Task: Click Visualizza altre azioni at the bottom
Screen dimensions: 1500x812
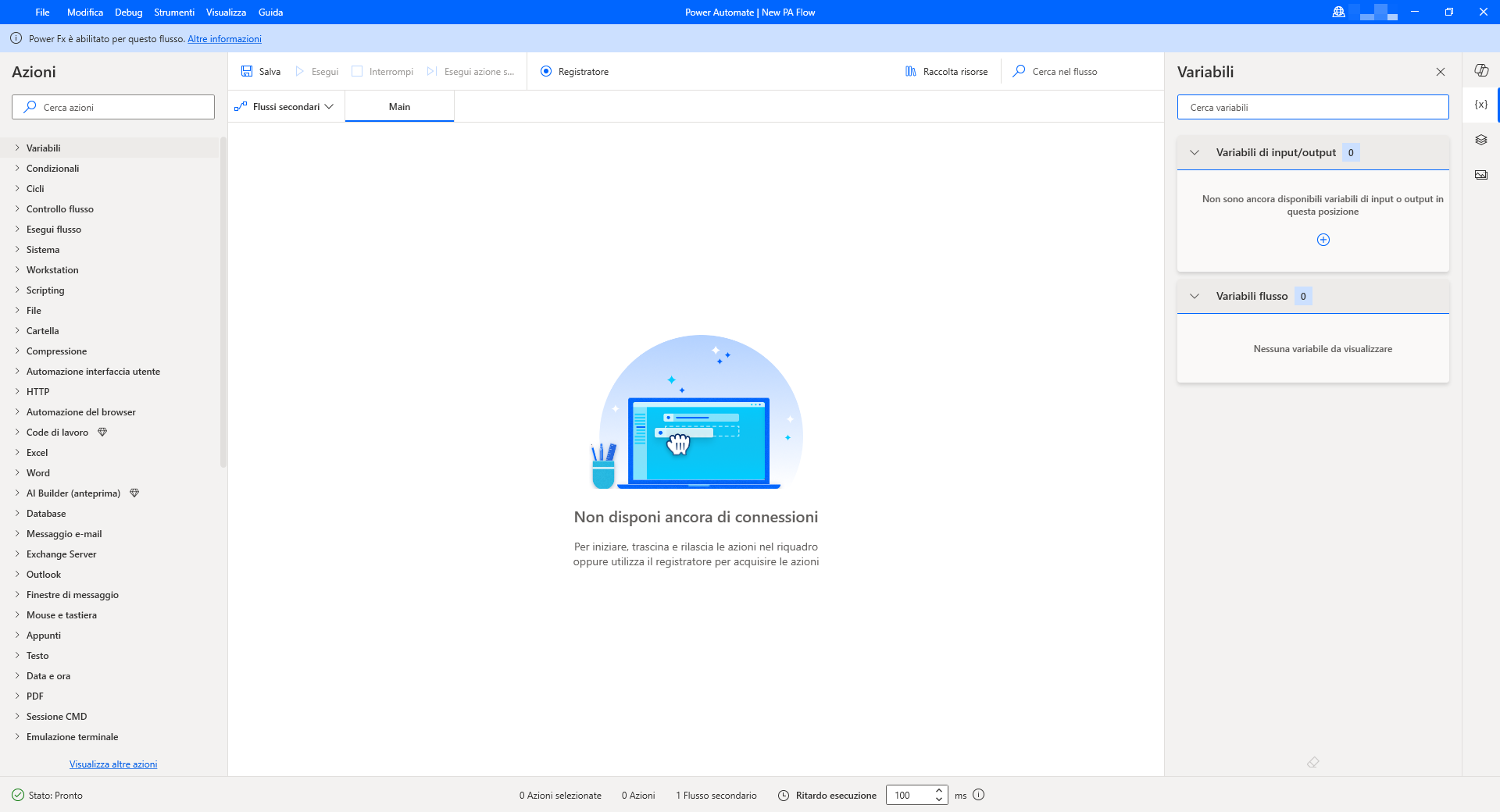Action: point(113,764)
